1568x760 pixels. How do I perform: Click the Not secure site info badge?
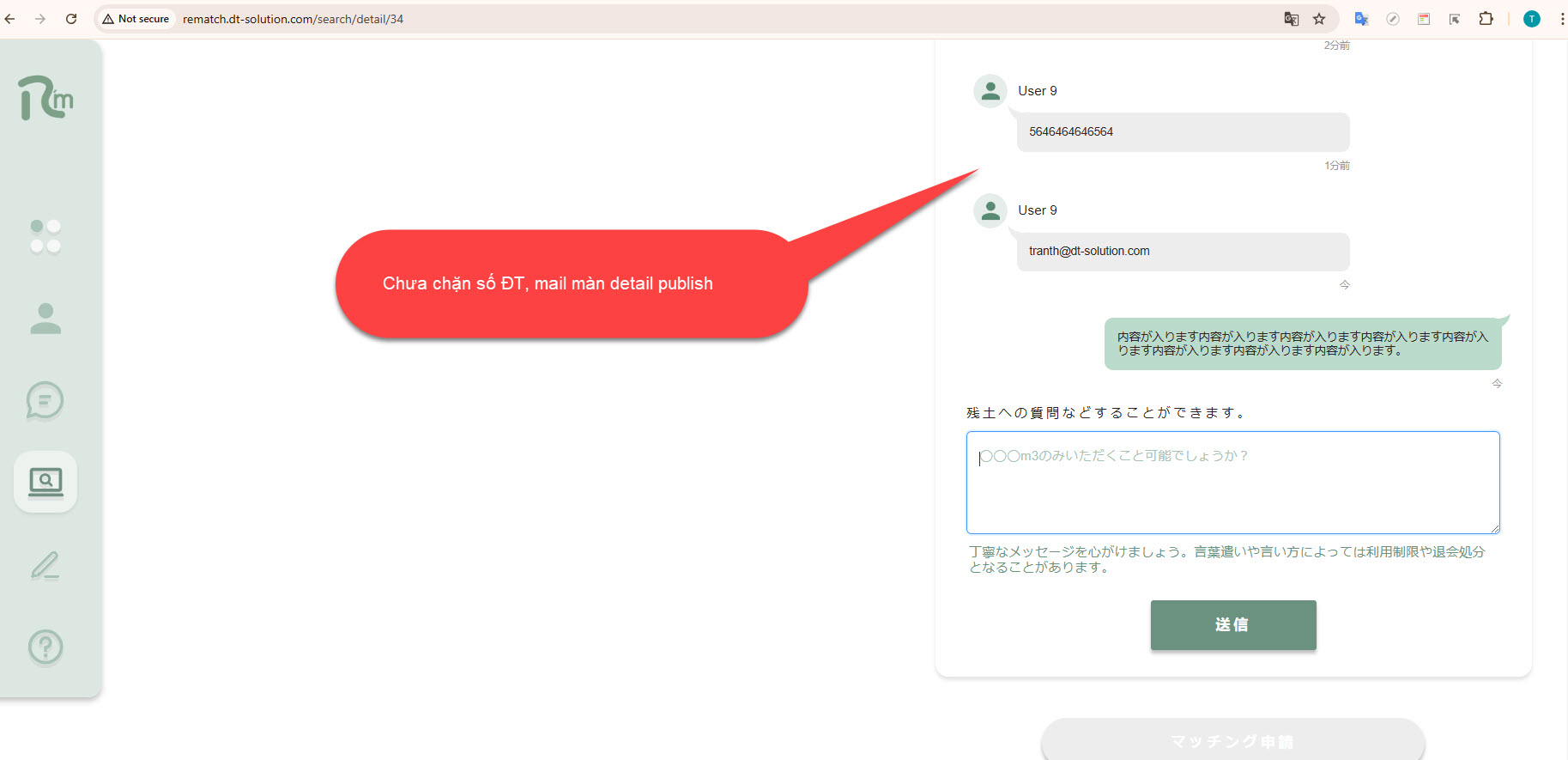click(136, 19)
